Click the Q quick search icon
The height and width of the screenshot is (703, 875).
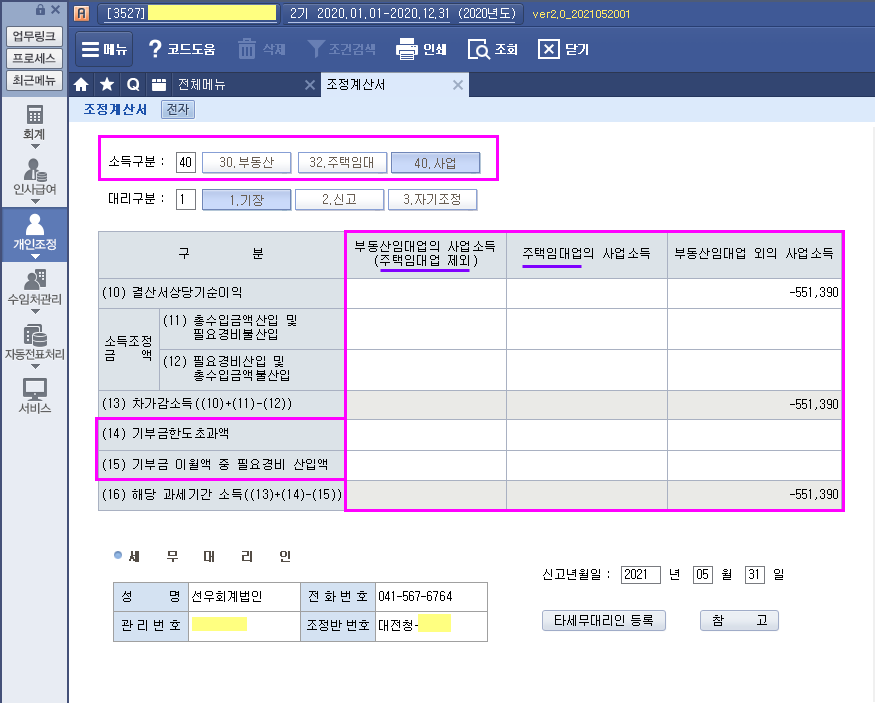pyautogui.click(x=132, y=85)
